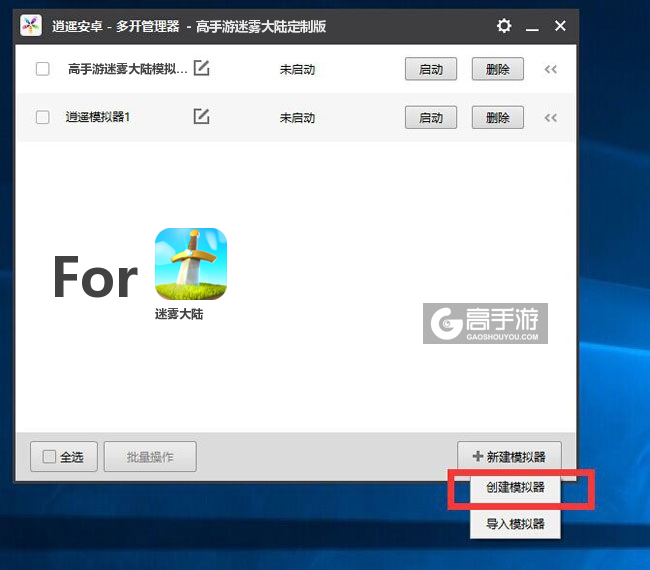Close the 多开管理器 window

(560, 26)
